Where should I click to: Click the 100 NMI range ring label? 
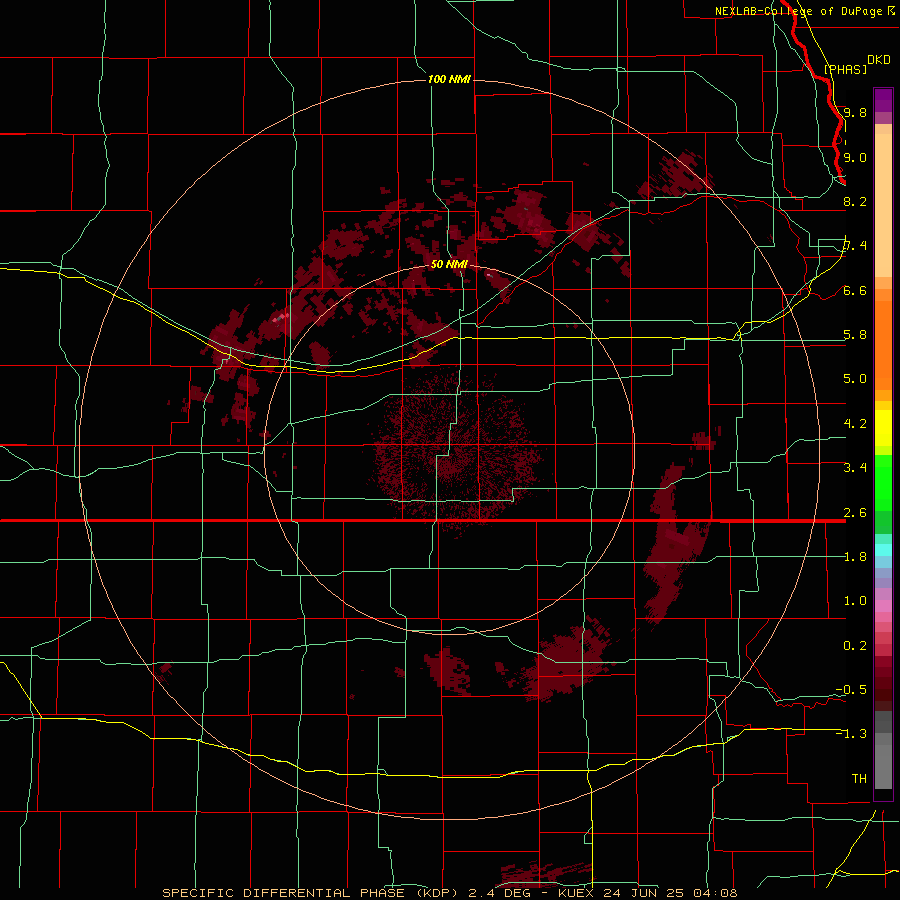449,79
